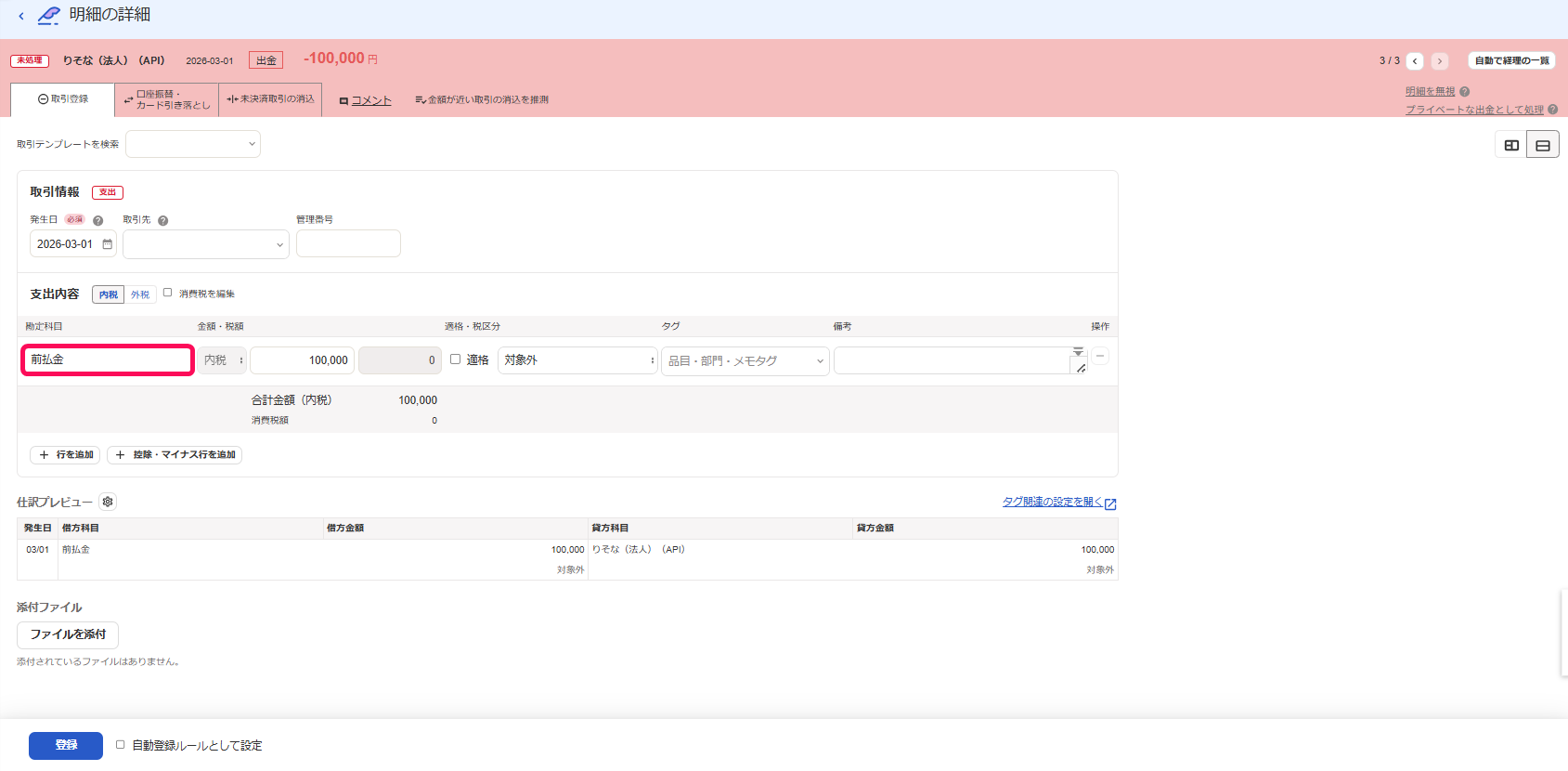Click ファイルを添付 button

click(x=68, y=634)
